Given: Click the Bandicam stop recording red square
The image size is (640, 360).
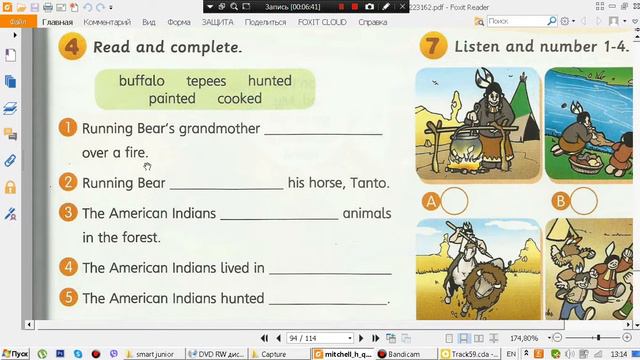Looking at the screenshot, I should click(355, 7).
